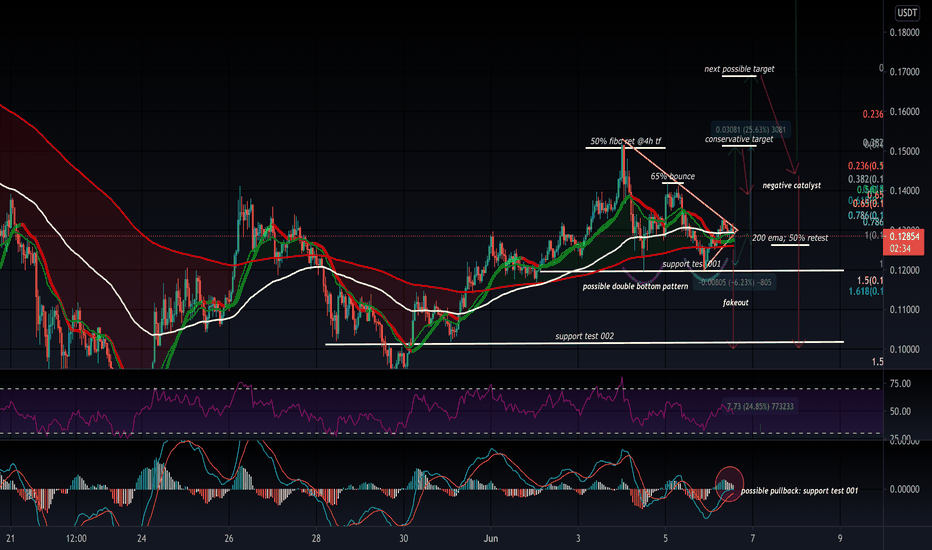Select the 'conservative target' annotation text
Image resolution: width=932 pixels, height=550 pixels.
[739, 139]
